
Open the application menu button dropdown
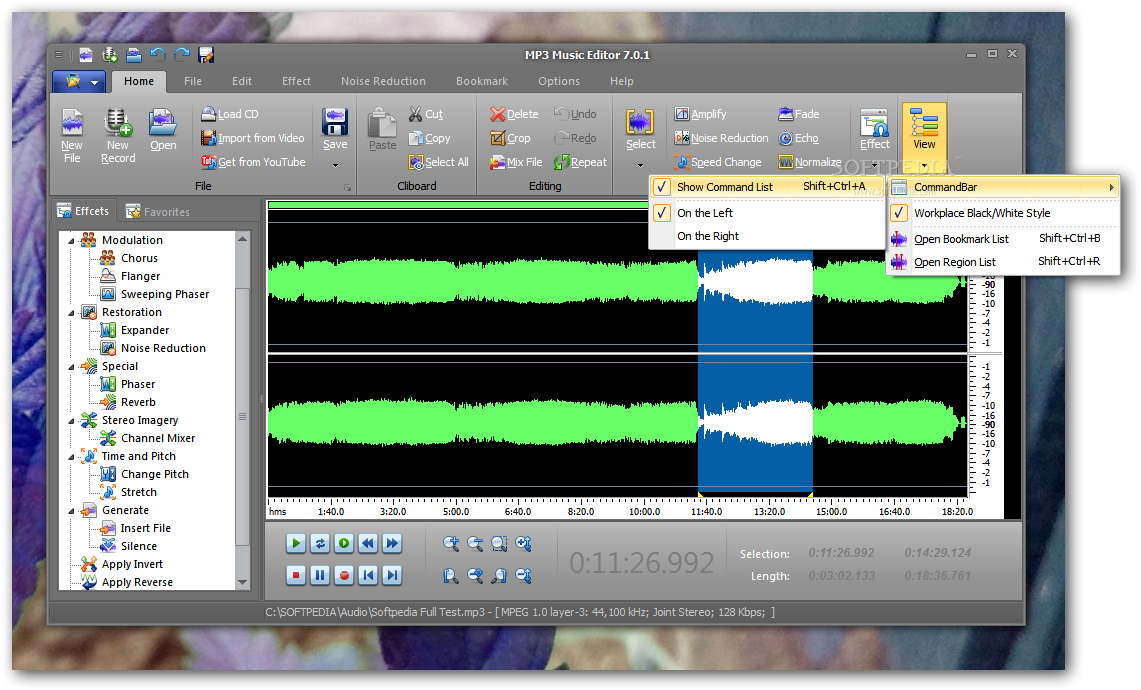95,82
